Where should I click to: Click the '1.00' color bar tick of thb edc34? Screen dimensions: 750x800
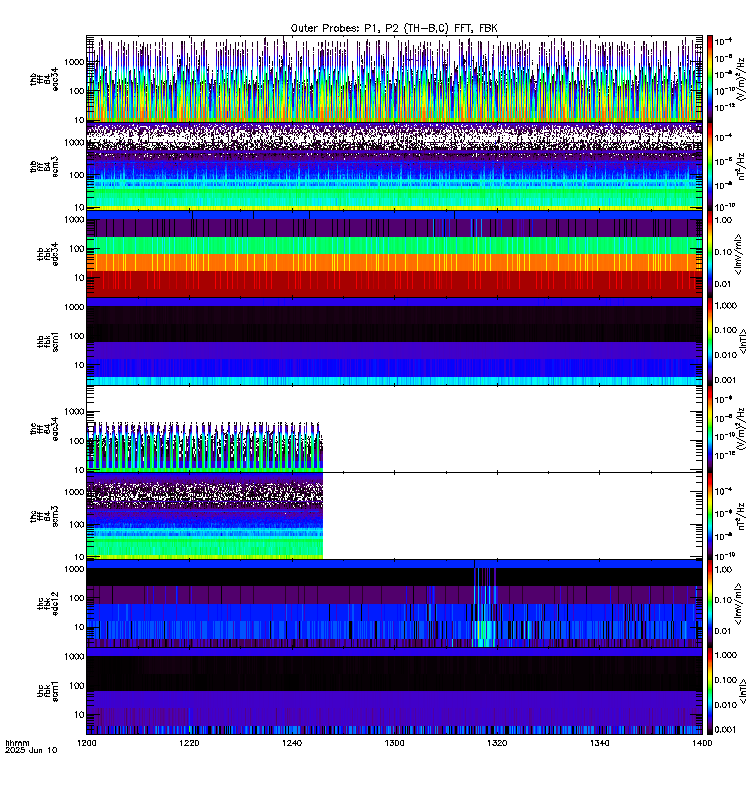723,220
